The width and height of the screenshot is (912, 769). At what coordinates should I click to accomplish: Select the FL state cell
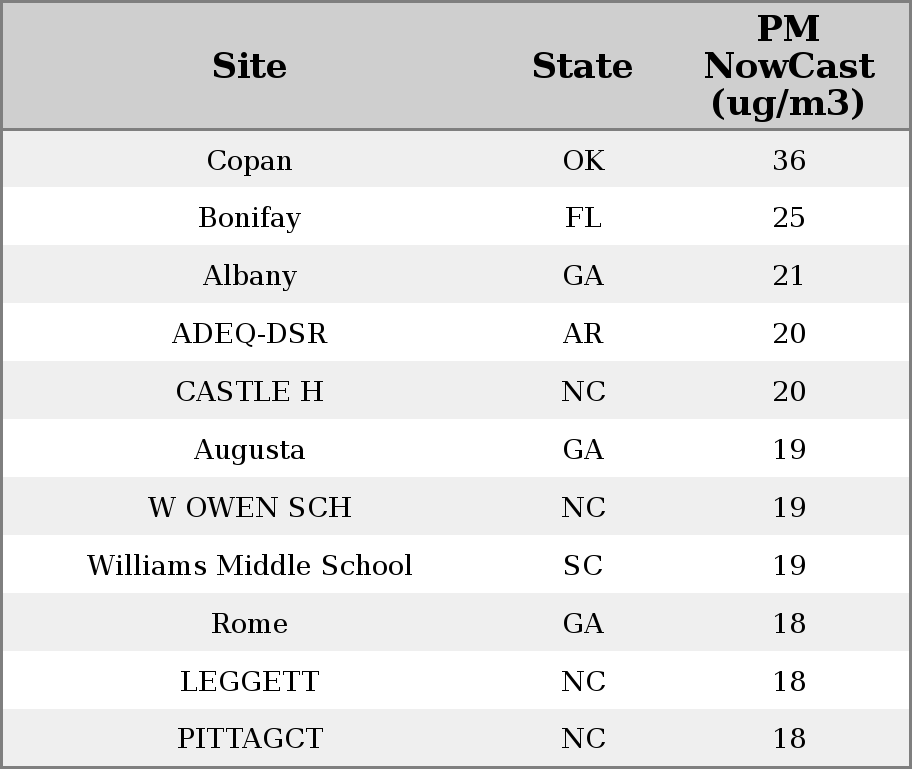583,218
